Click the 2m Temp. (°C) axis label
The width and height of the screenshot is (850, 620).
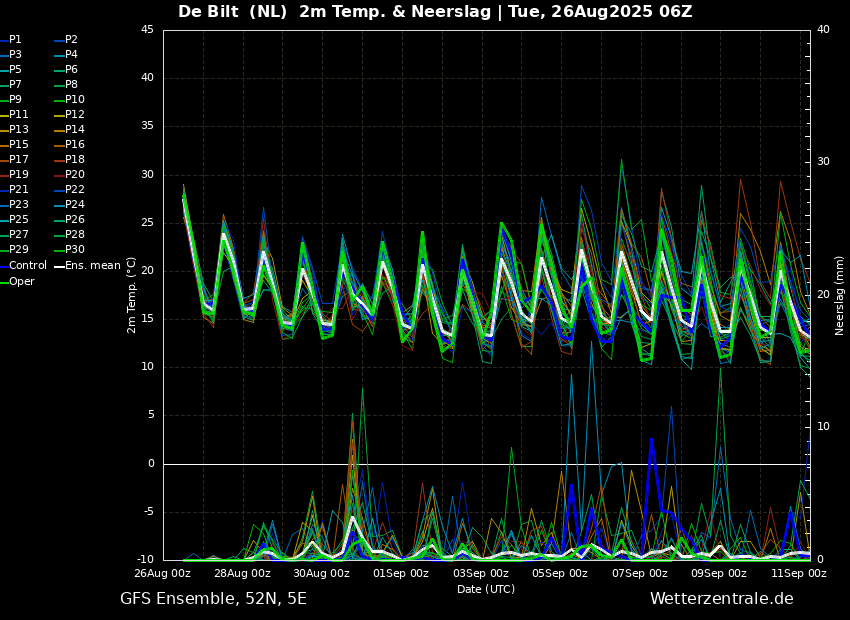(132, 295)
